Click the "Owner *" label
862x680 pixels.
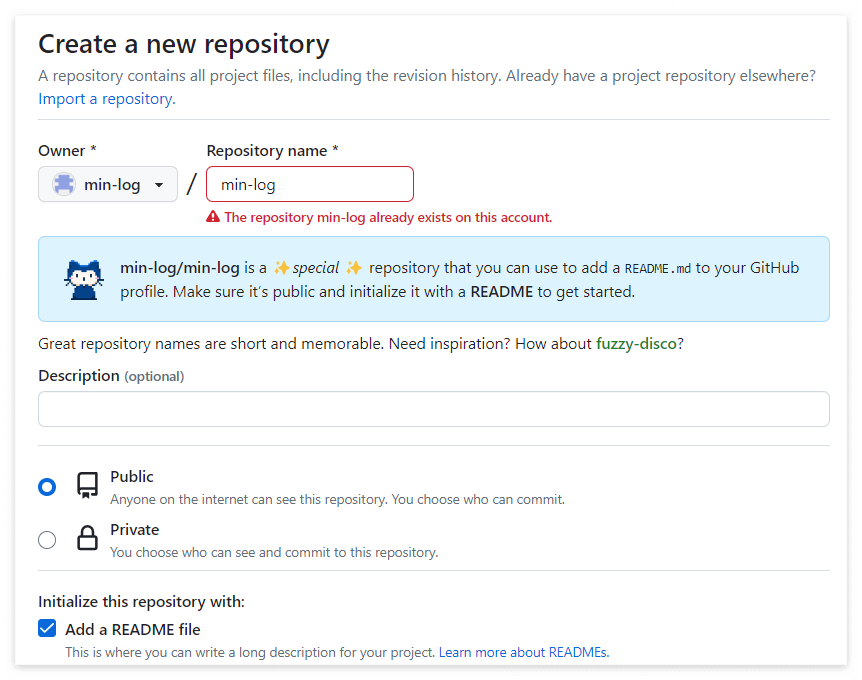(x=68, y=151)
